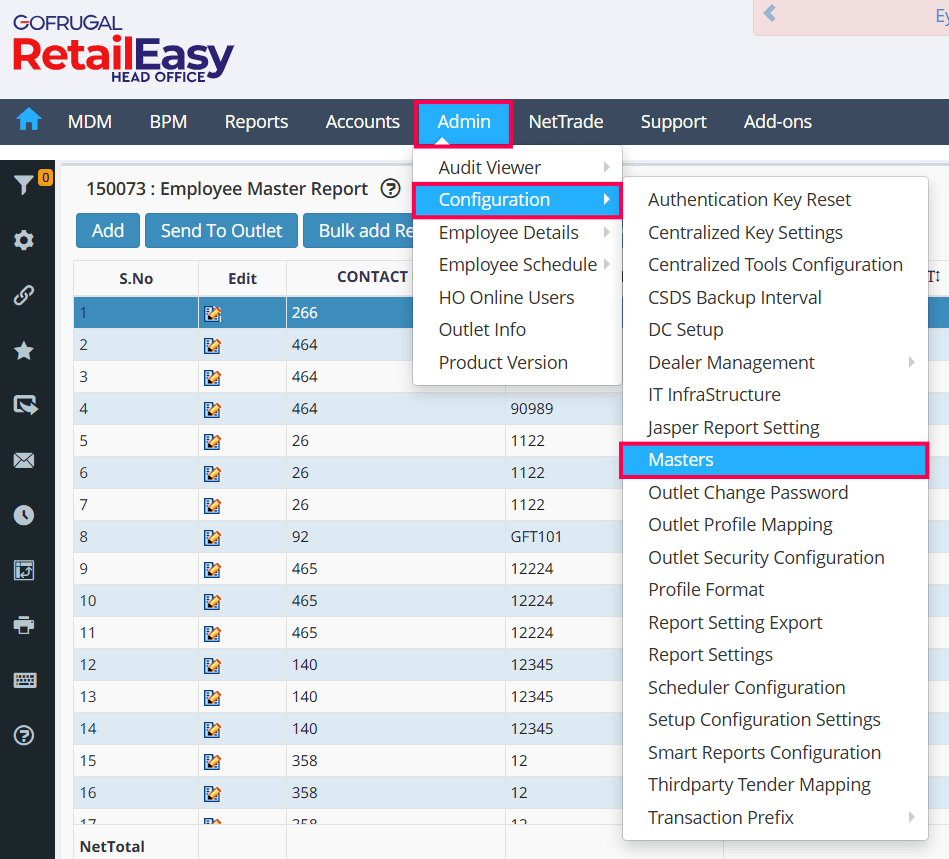Select Outlet Info menu item

[x=517, y=330]
